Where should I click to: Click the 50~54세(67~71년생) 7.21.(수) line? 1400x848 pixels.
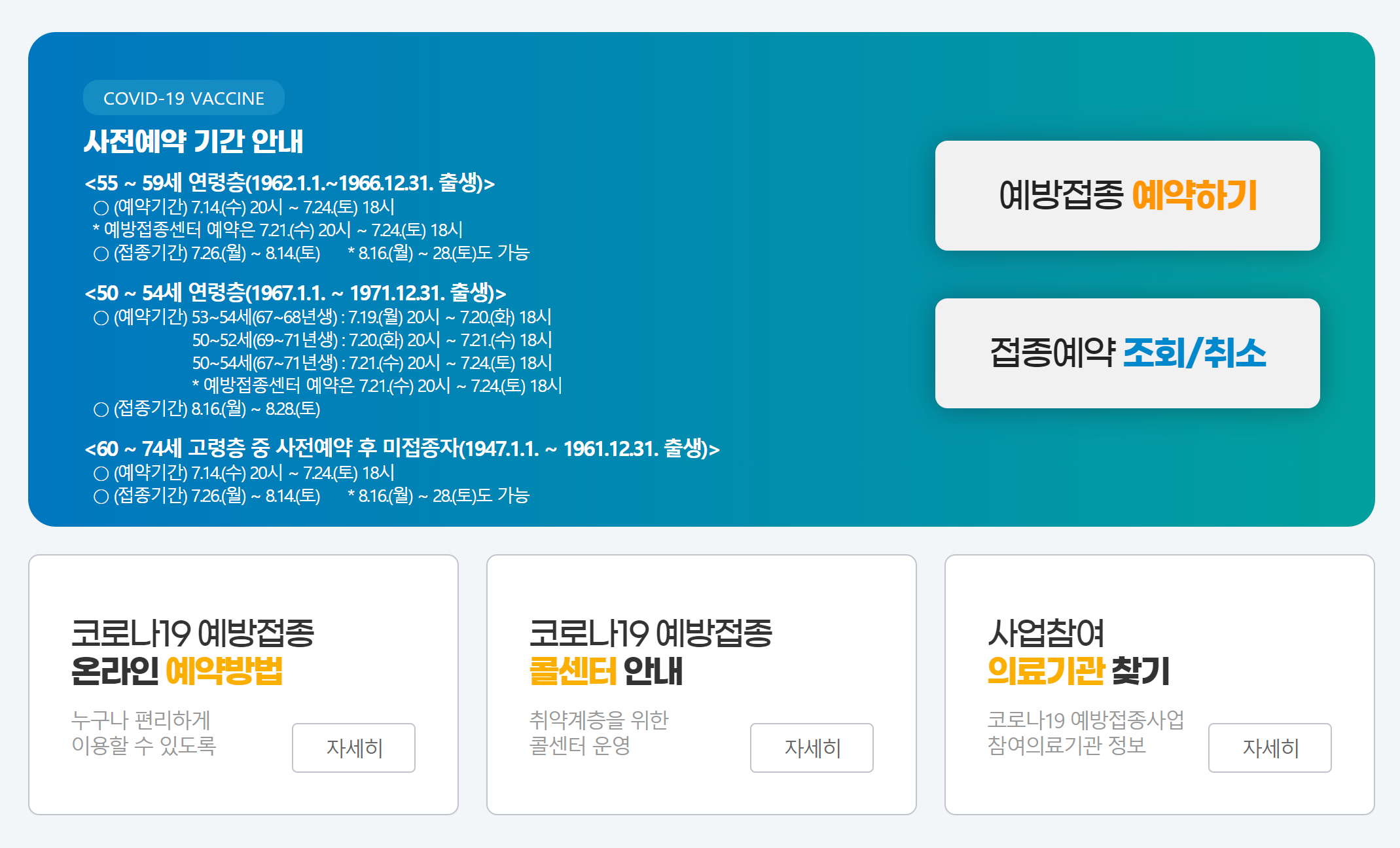pos(372,363)
